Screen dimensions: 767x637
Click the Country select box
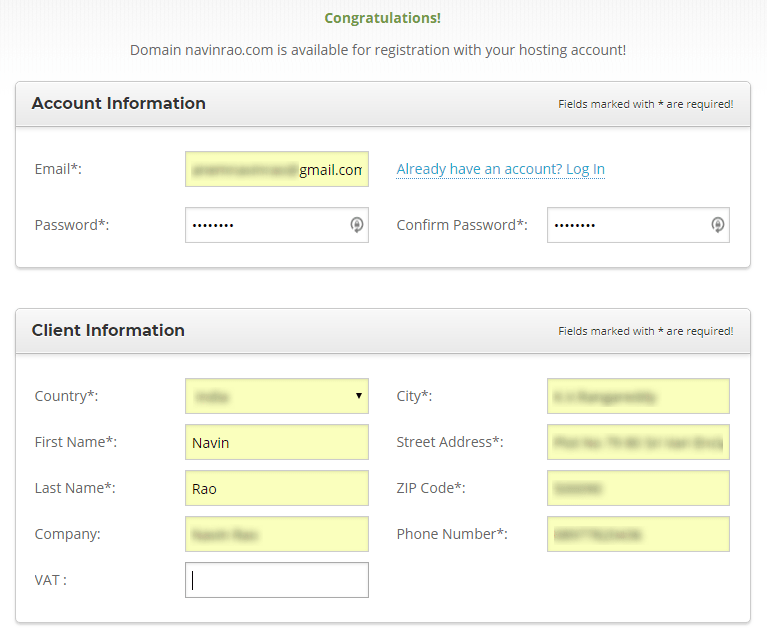[x=277, y=396]
